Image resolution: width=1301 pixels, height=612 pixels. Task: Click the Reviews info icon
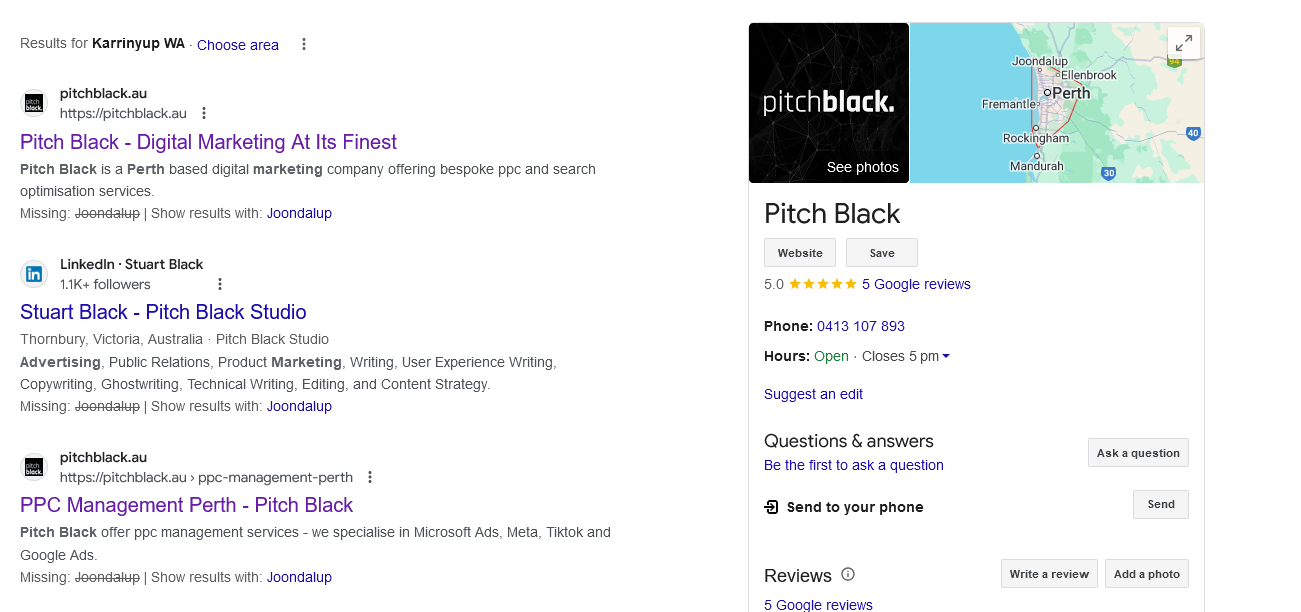tap(848, 574)
